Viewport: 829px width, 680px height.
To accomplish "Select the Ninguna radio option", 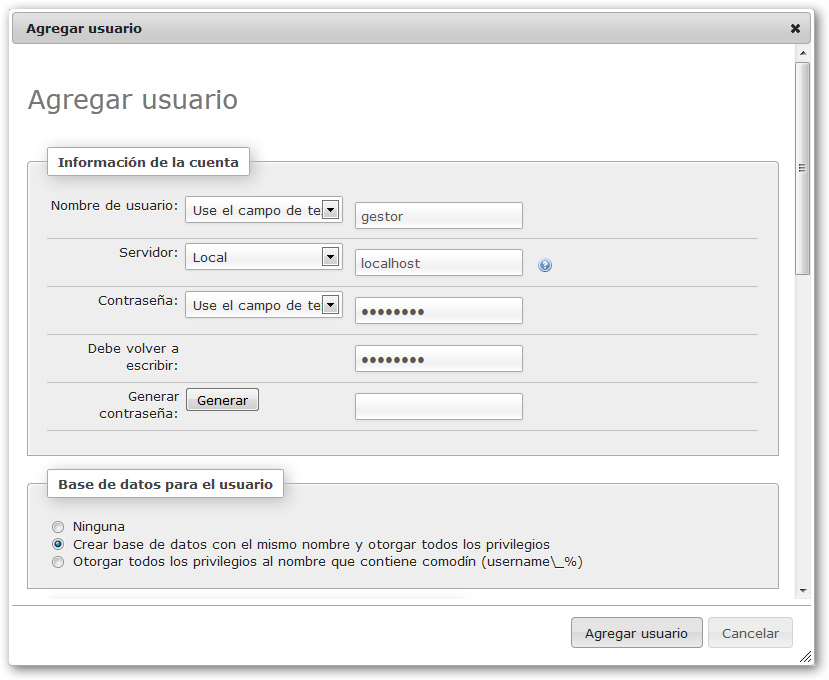I will pos(57,526).
